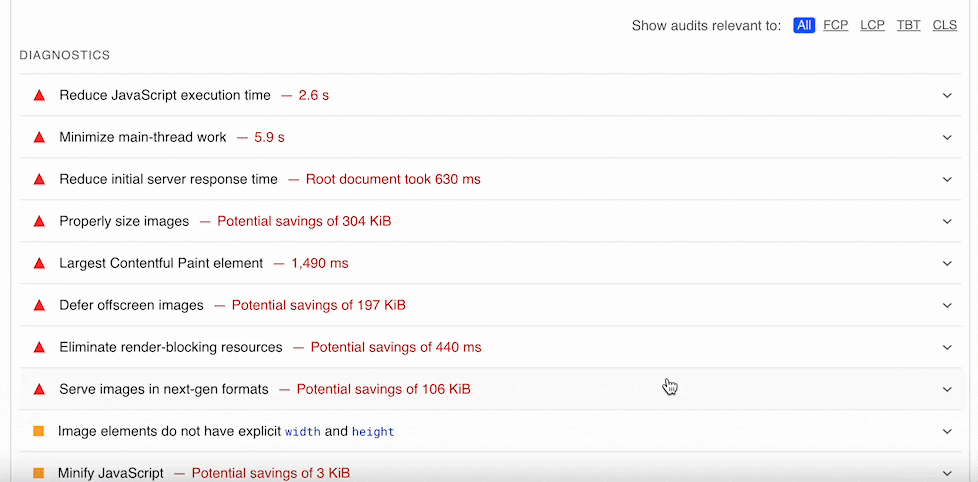
Task: Expand Reduce initial server response time chevron
Action: pyautogui.click(x=947, y=180)
